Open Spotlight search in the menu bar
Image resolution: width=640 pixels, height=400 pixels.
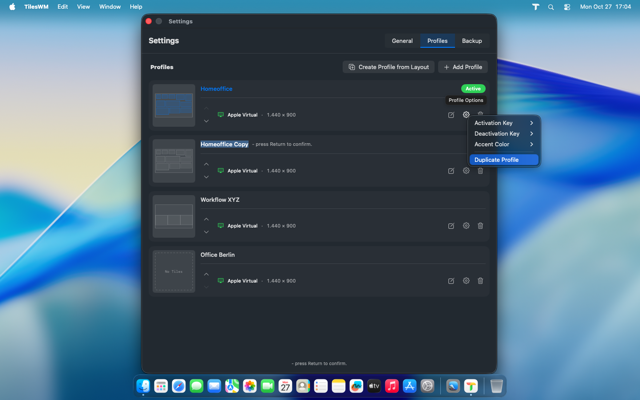click(x=550, y=7)
